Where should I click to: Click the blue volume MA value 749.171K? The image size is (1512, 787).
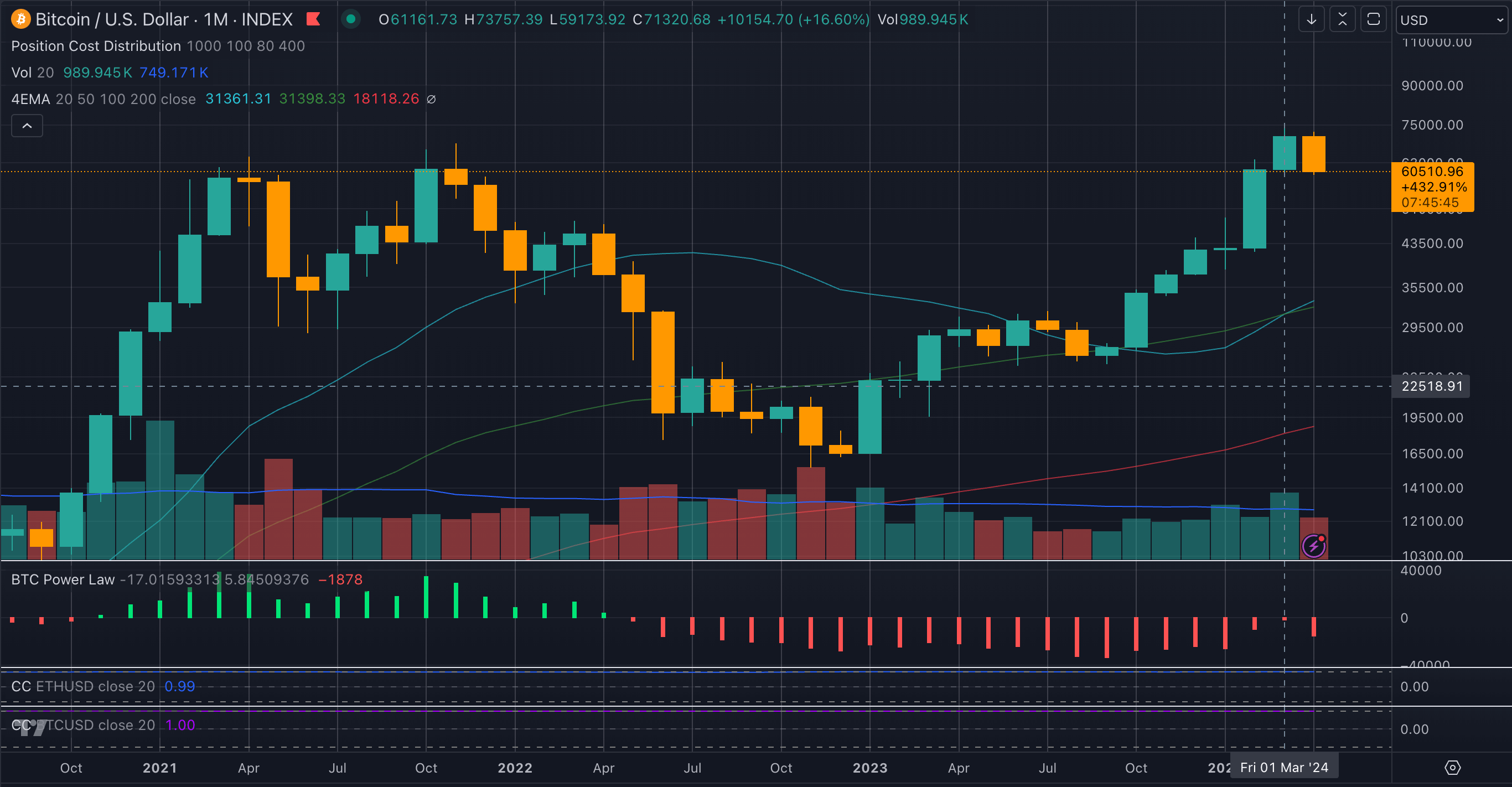pyautogui.click(x=174, y=73)
